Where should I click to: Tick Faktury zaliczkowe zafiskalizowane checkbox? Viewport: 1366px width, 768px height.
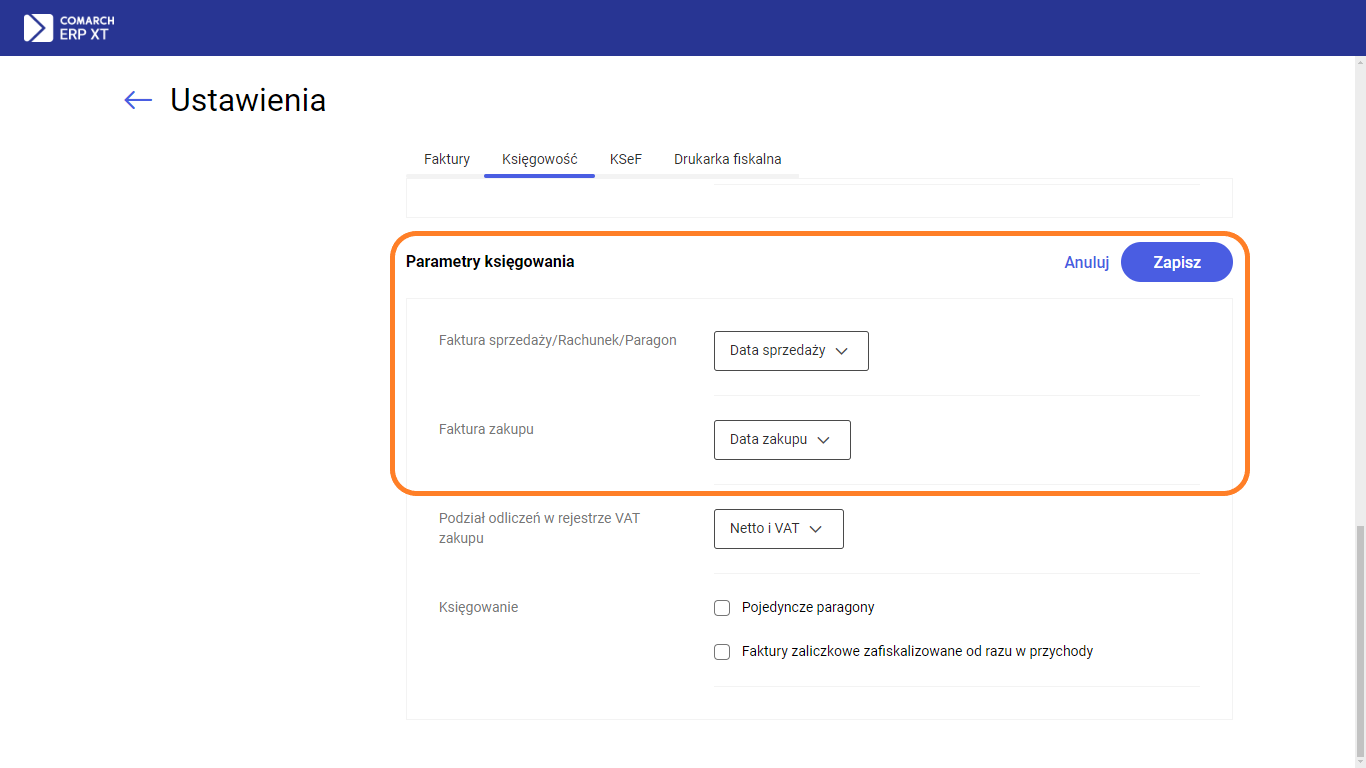pos(722,652)
